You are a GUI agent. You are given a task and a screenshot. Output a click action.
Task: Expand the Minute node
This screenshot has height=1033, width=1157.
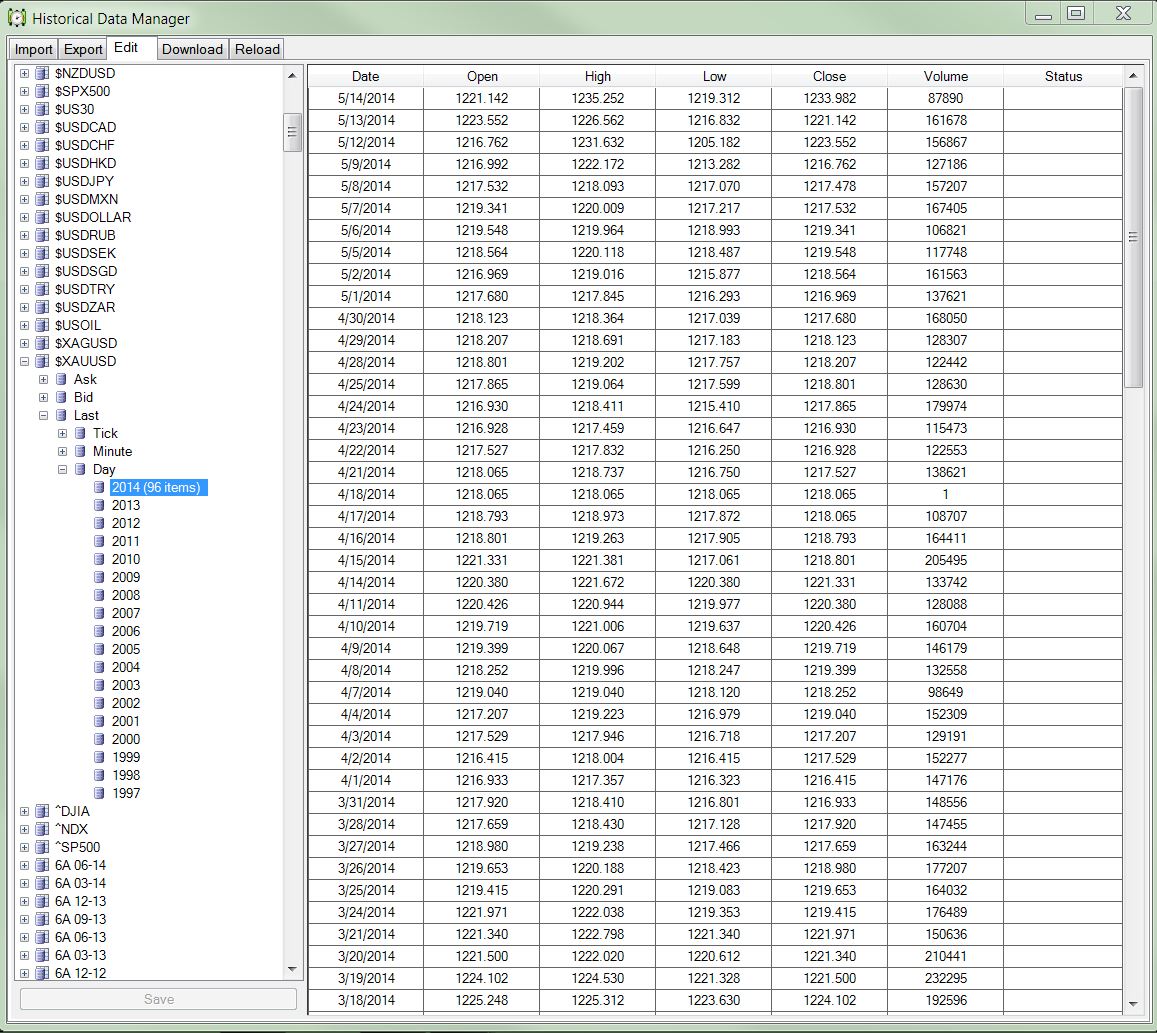click(x=63, y=452)
